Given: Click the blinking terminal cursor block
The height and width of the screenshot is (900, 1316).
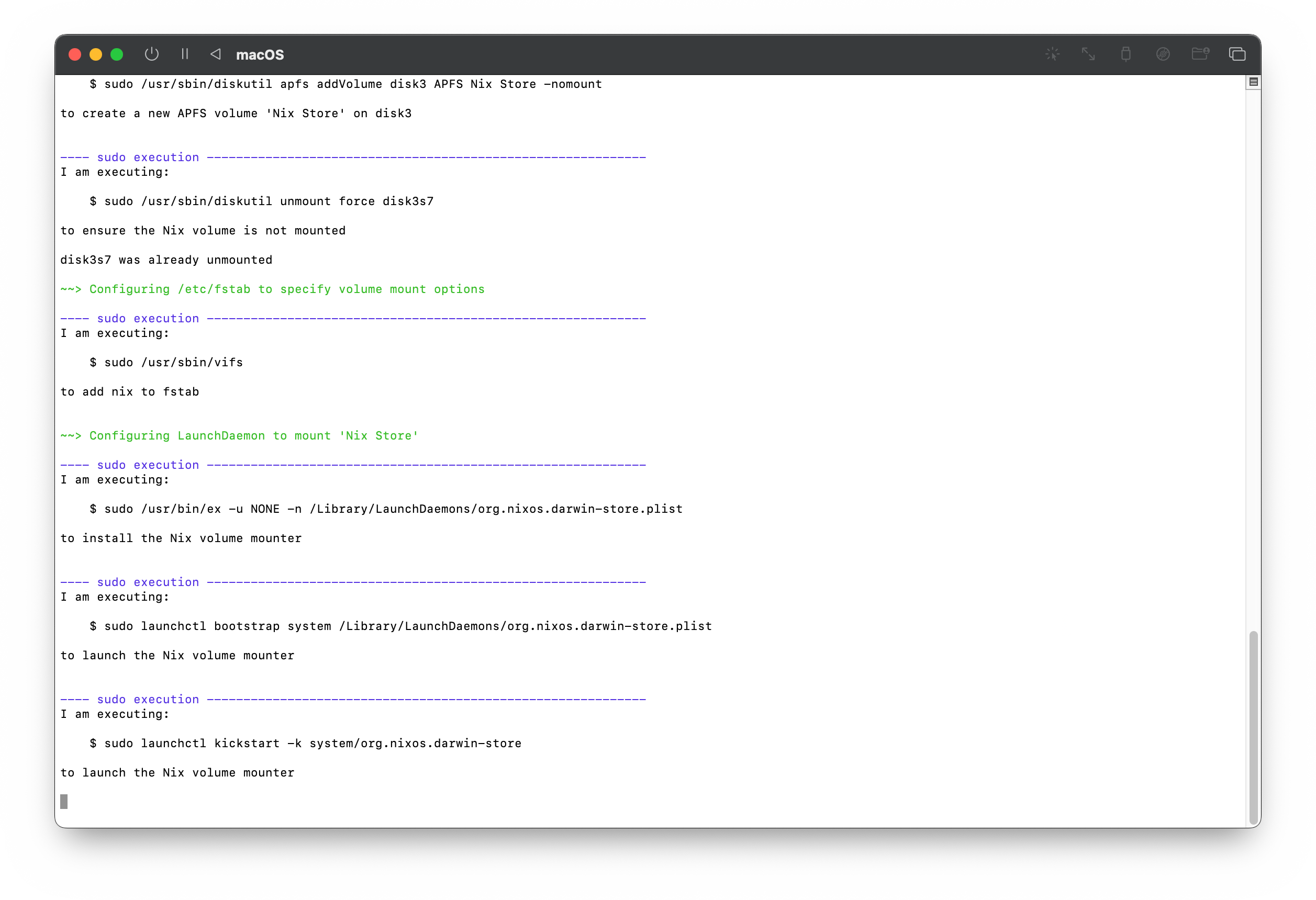Looking at the screenshot, I should click(x=64, y=802).
